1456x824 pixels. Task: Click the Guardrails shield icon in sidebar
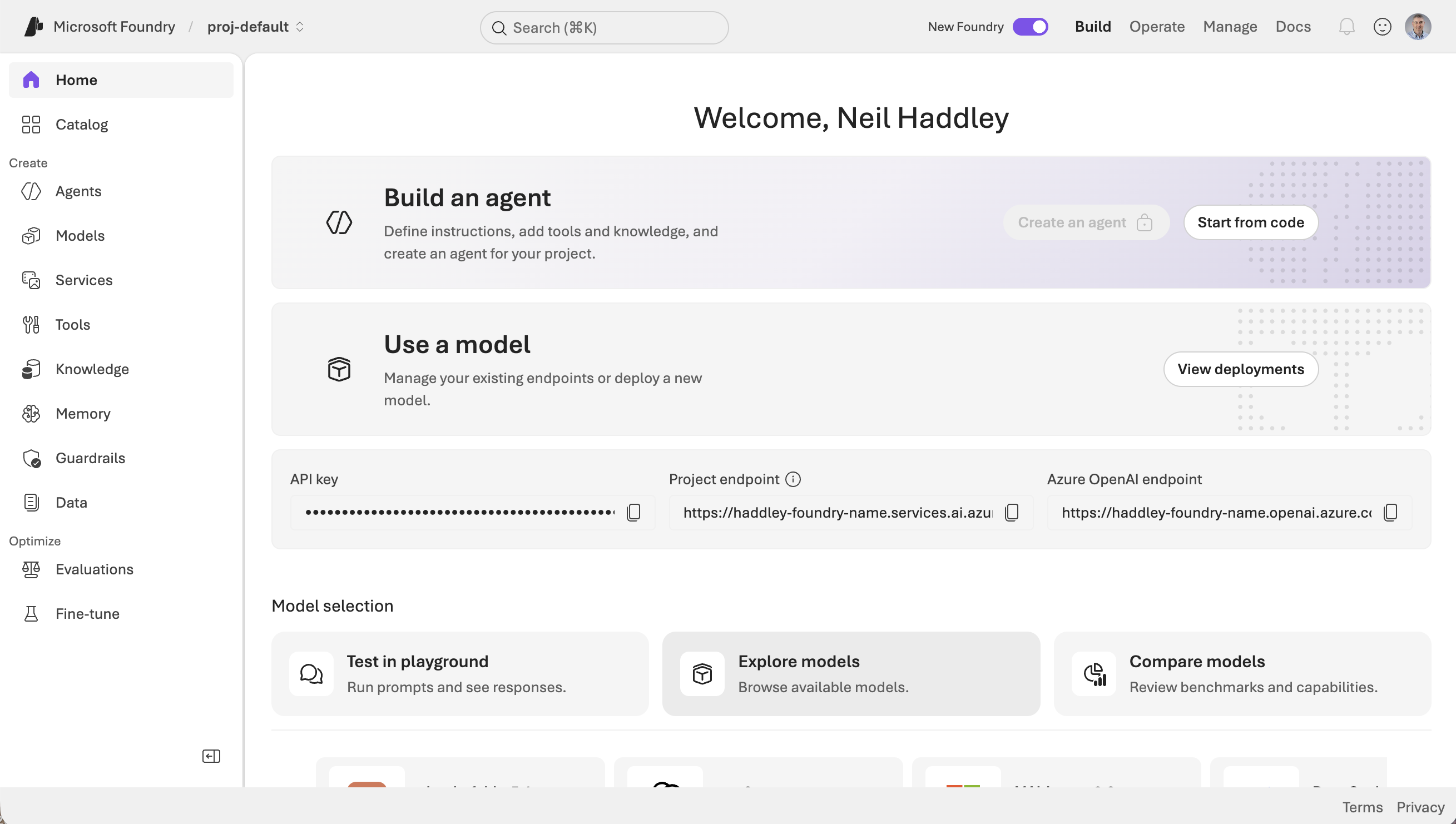click(x=31, y=458)
